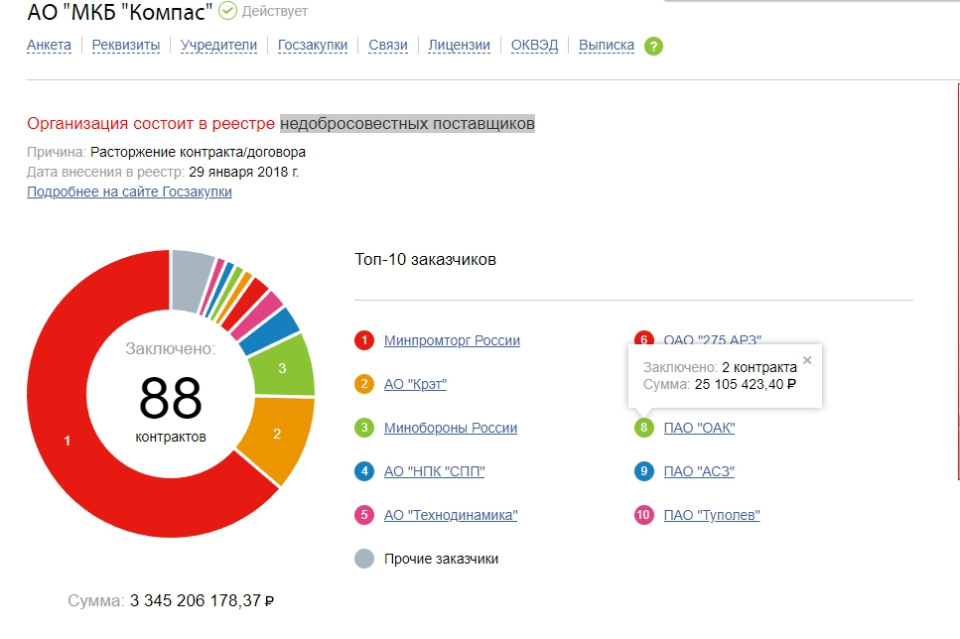Screen dimensions: 960x639
Task: Open the Учредители tab
Action: click(219, 45)
